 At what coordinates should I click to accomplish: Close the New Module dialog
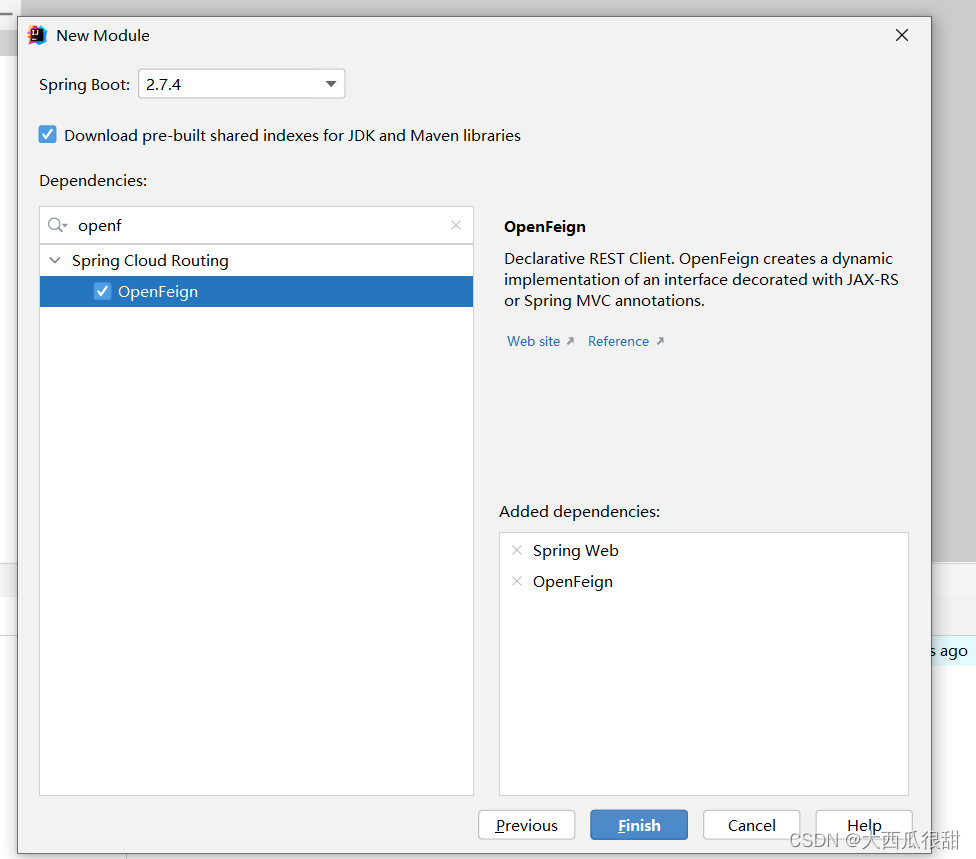coord(901,35)
